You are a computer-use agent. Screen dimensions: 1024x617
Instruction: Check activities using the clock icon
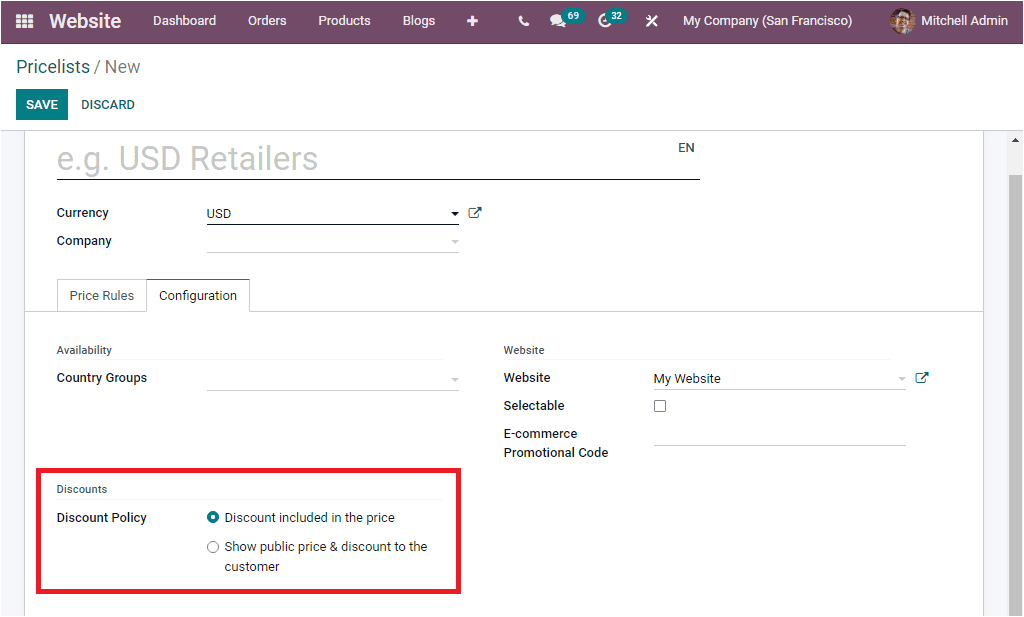[604, 20]
